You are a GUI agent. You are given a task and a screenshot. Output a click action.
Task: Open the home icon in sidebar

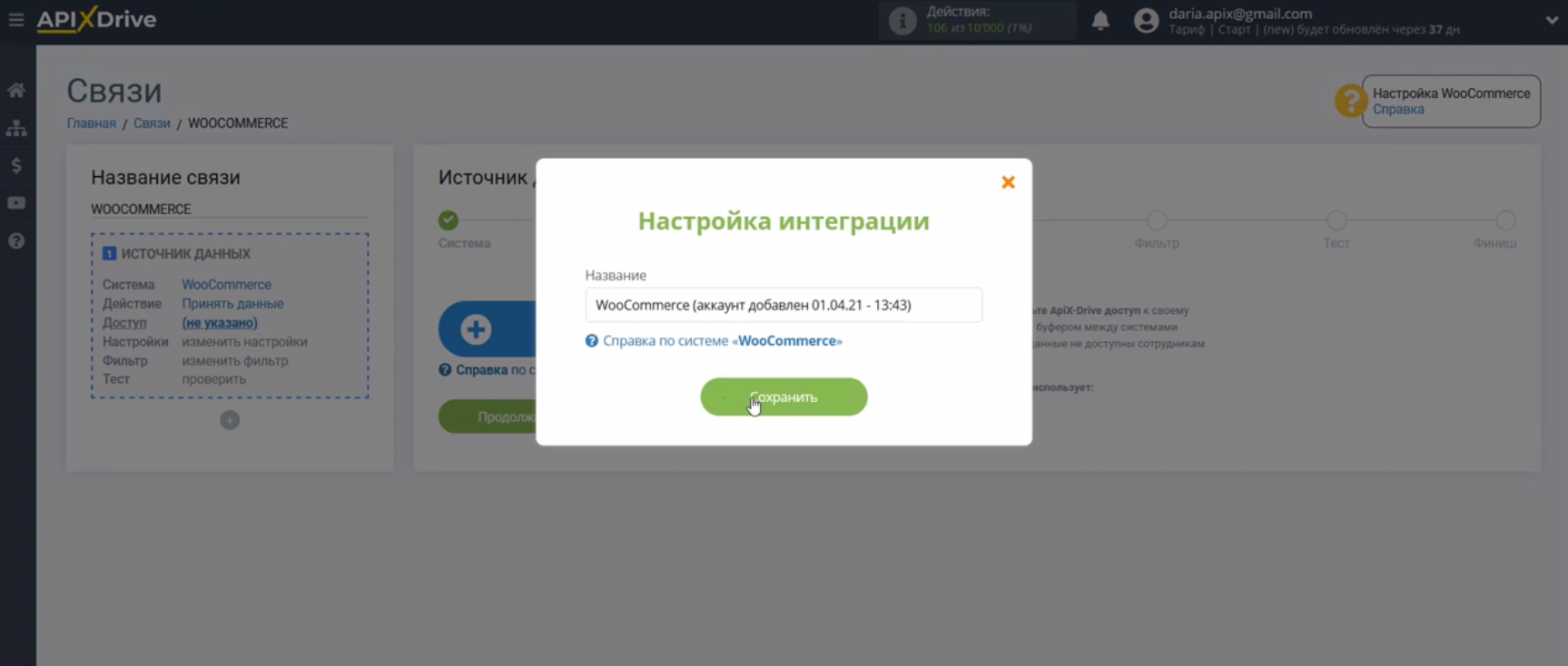pos(16,90)
